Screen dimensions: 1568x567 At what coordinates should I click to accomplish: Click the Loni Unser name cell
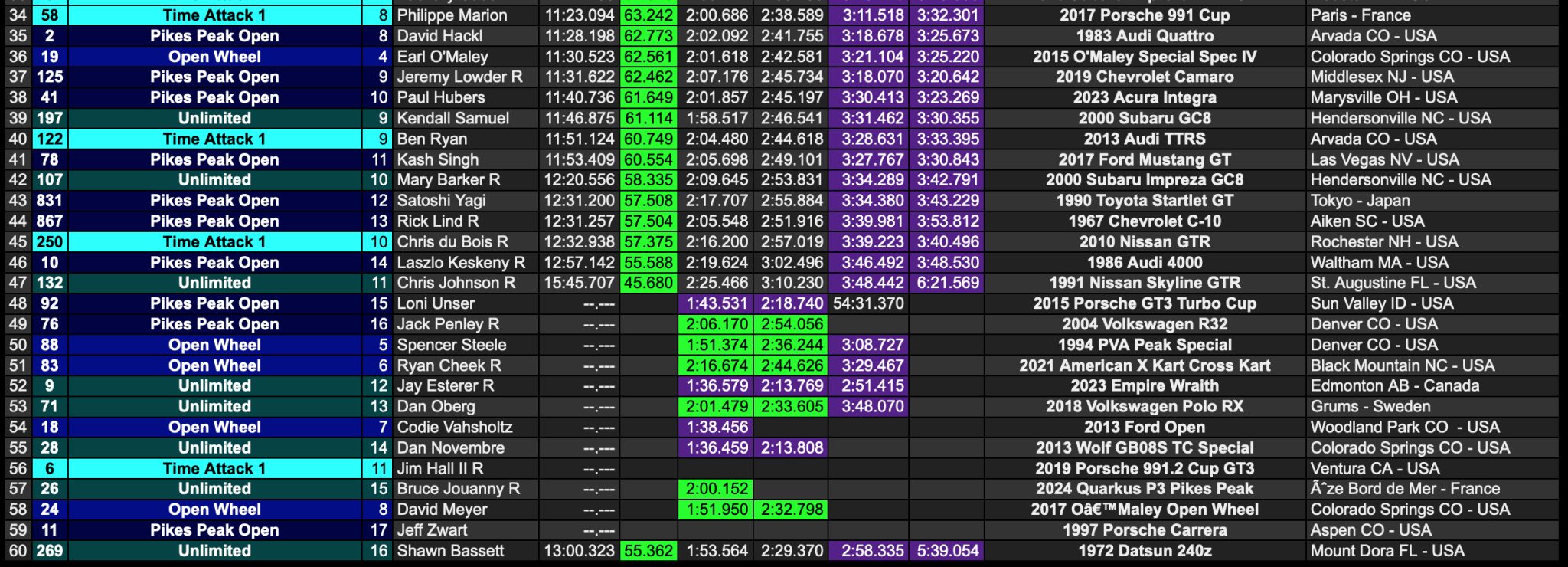pyautogui.click(x=436, y=303)
